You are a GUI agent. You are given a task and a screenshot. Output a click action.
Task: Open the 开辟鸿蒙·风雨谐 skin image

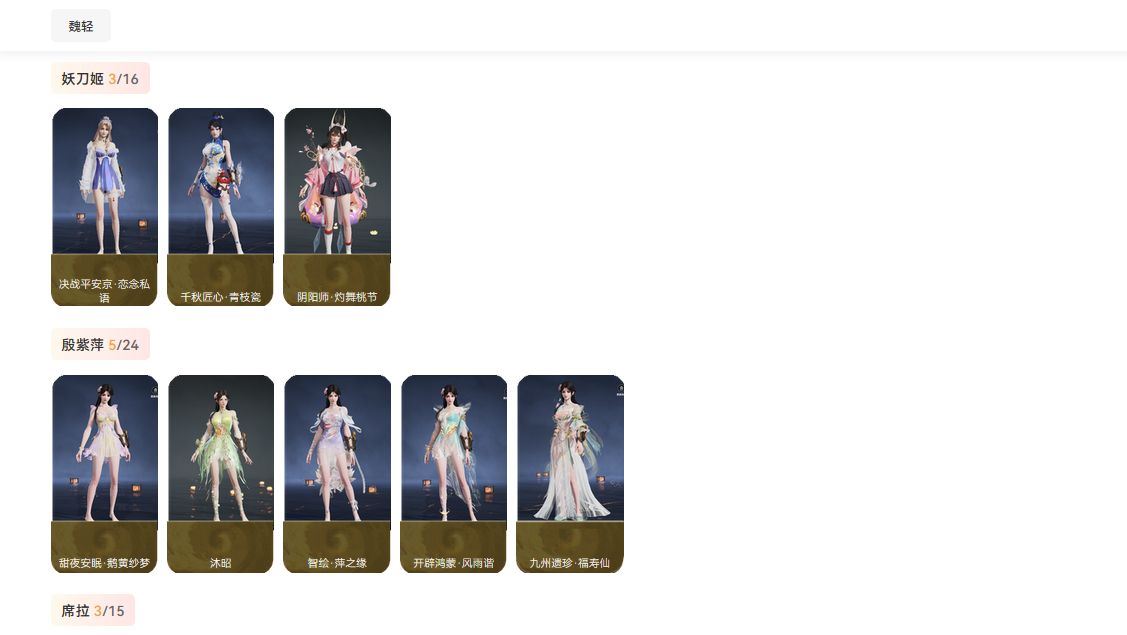(454, 448)
